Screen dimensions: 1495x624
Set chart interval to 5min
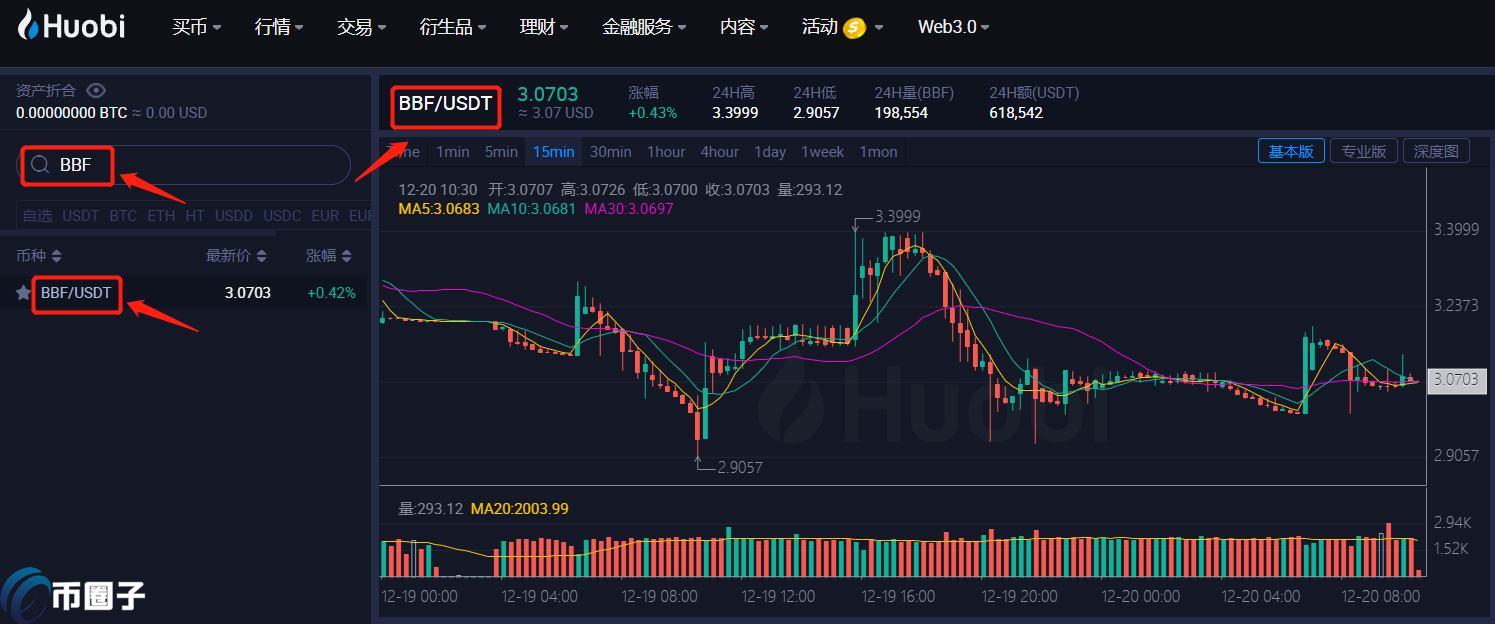point(501,152)
